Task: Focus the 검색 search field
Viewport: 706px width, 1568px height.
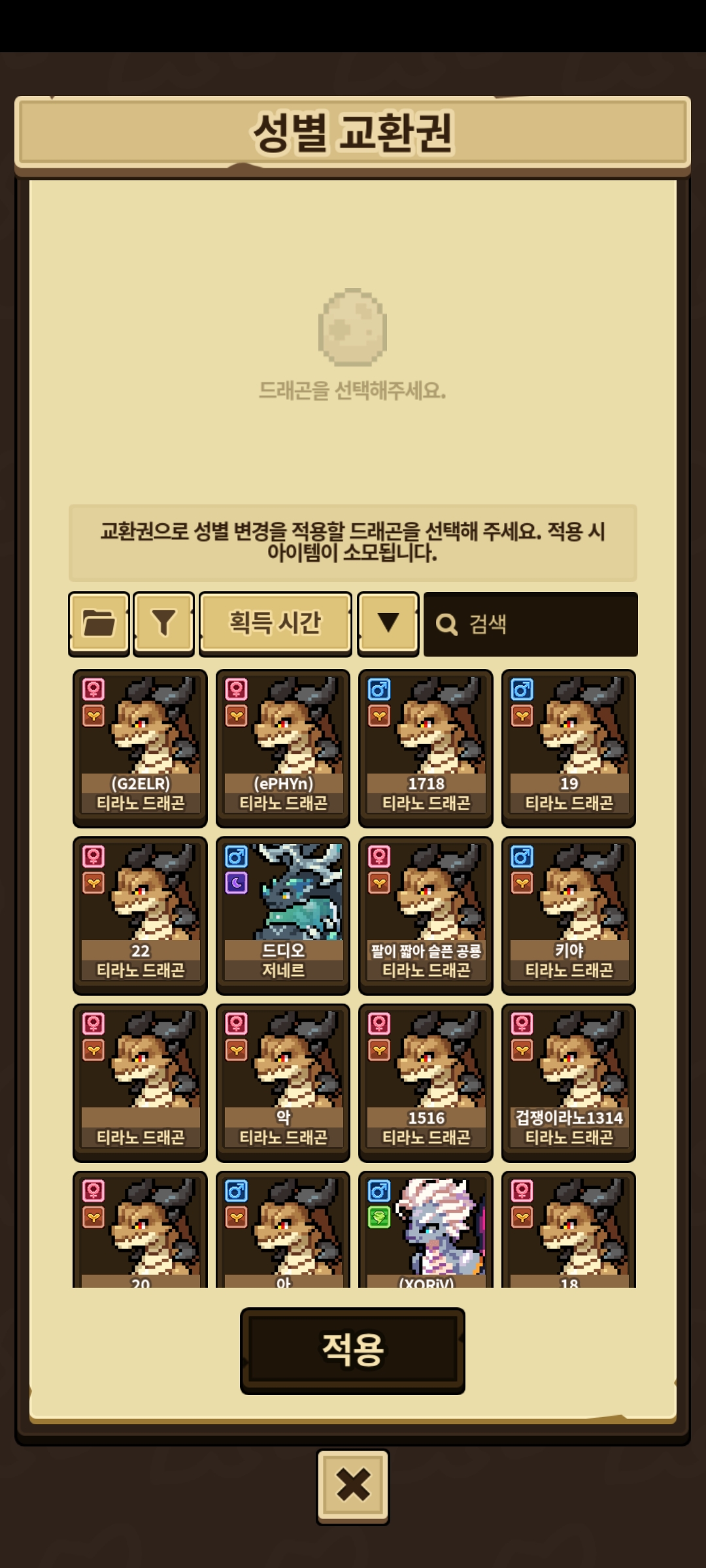Action: point(531,624)
